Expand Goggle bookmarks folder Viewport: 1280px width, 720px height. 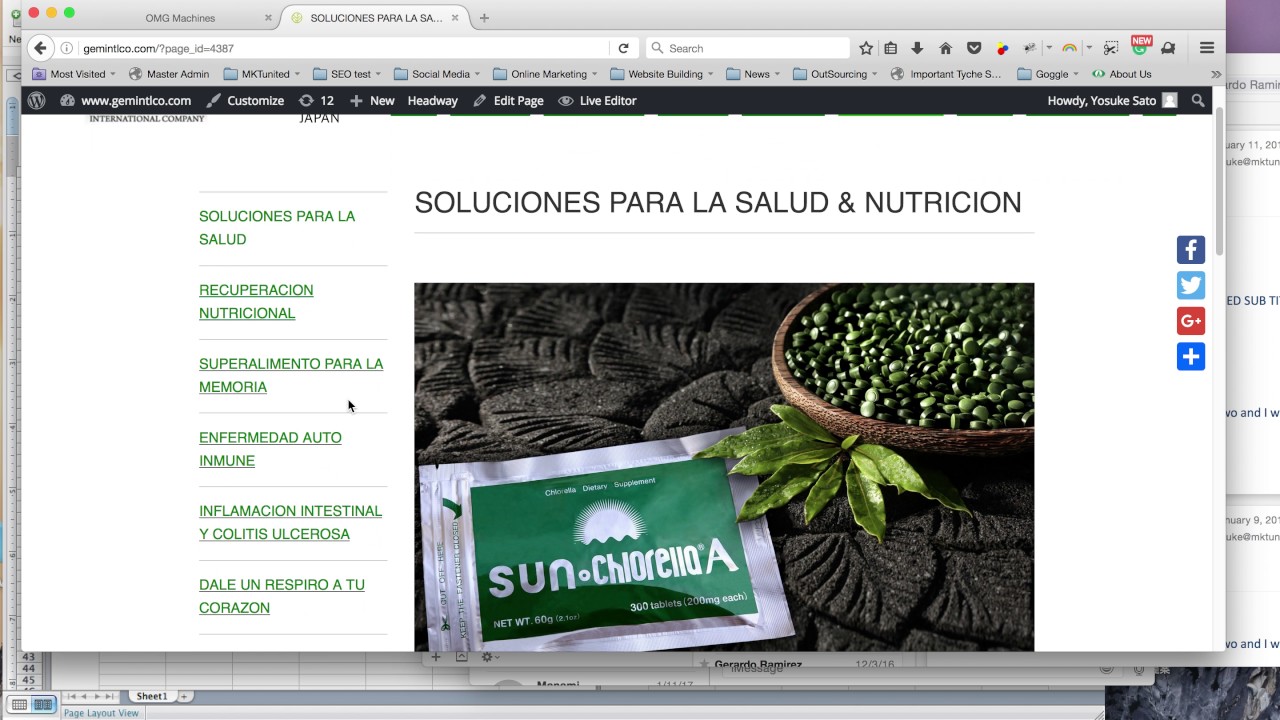pos(1048,74)
